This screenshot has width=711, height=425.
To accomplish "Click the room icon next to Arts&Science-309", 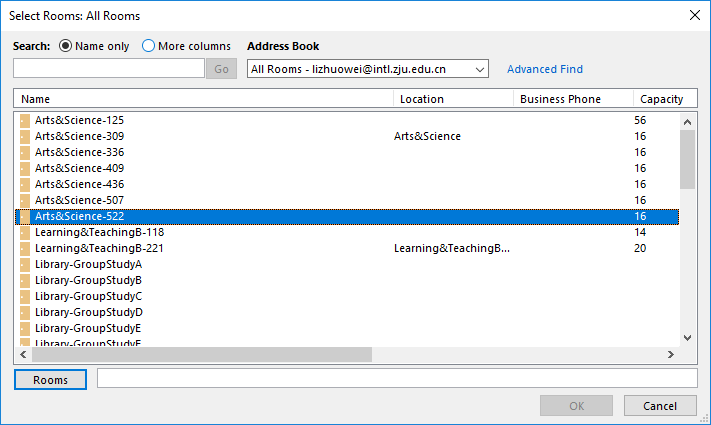I will (x=25, y=136).
